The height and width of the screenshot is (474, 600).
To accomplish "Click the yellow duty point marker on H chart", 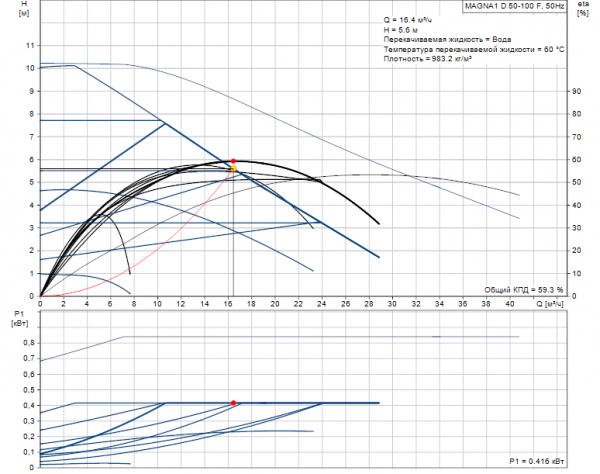I will click(233, 169).
